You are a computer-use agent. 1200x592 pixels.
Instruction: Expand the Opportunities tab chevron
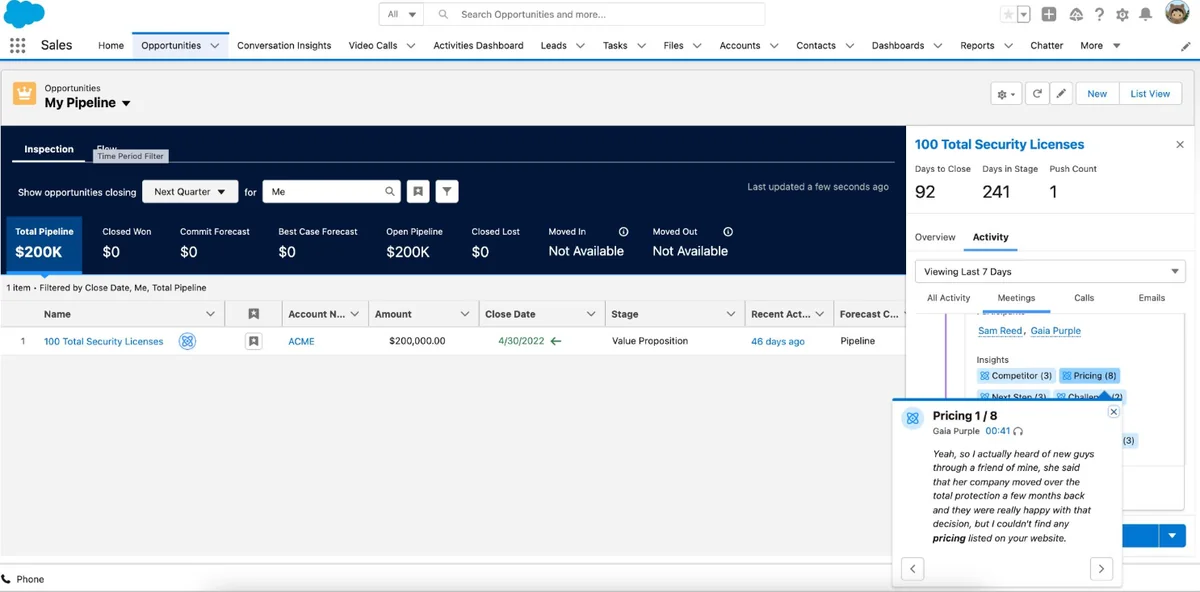click(216, 46)
